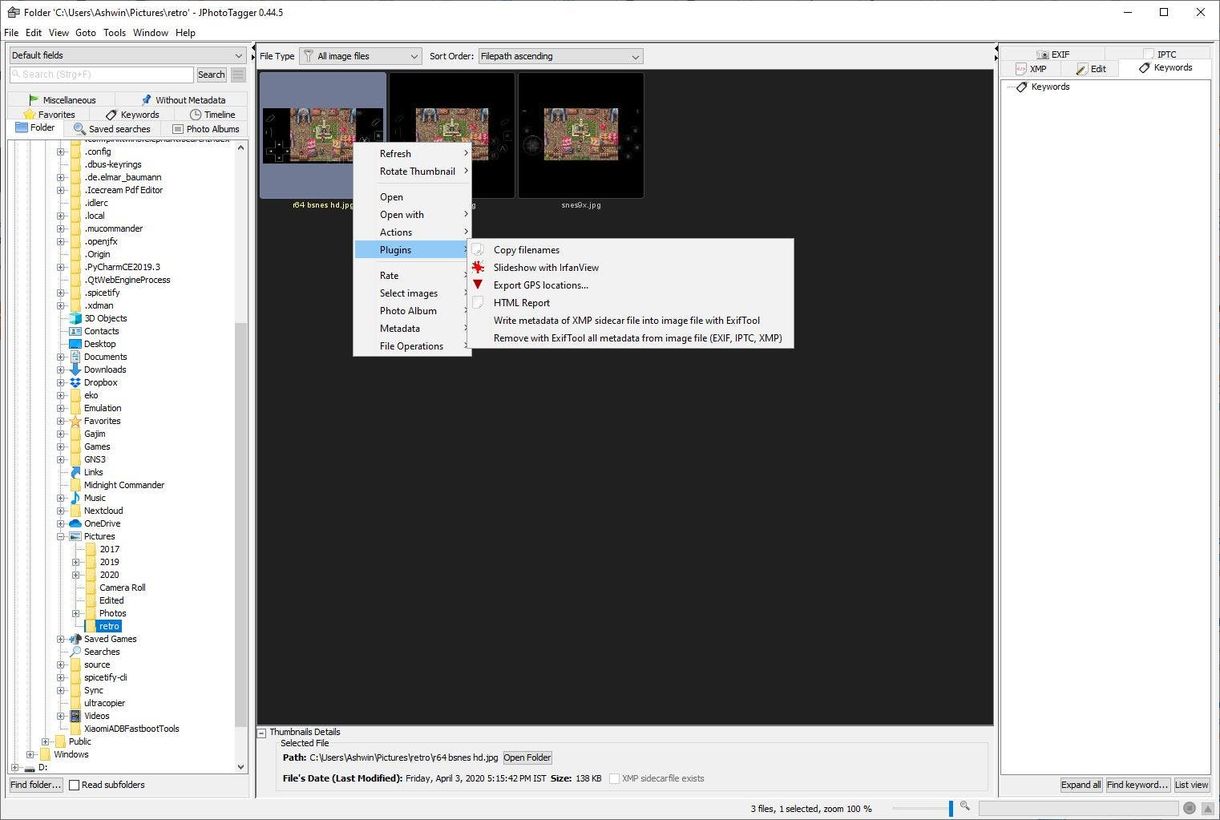Viewport: 1220px width, 820px height.
Task: Expand the D: drive node
Action: pyautogui.click(x=15, y=768)
